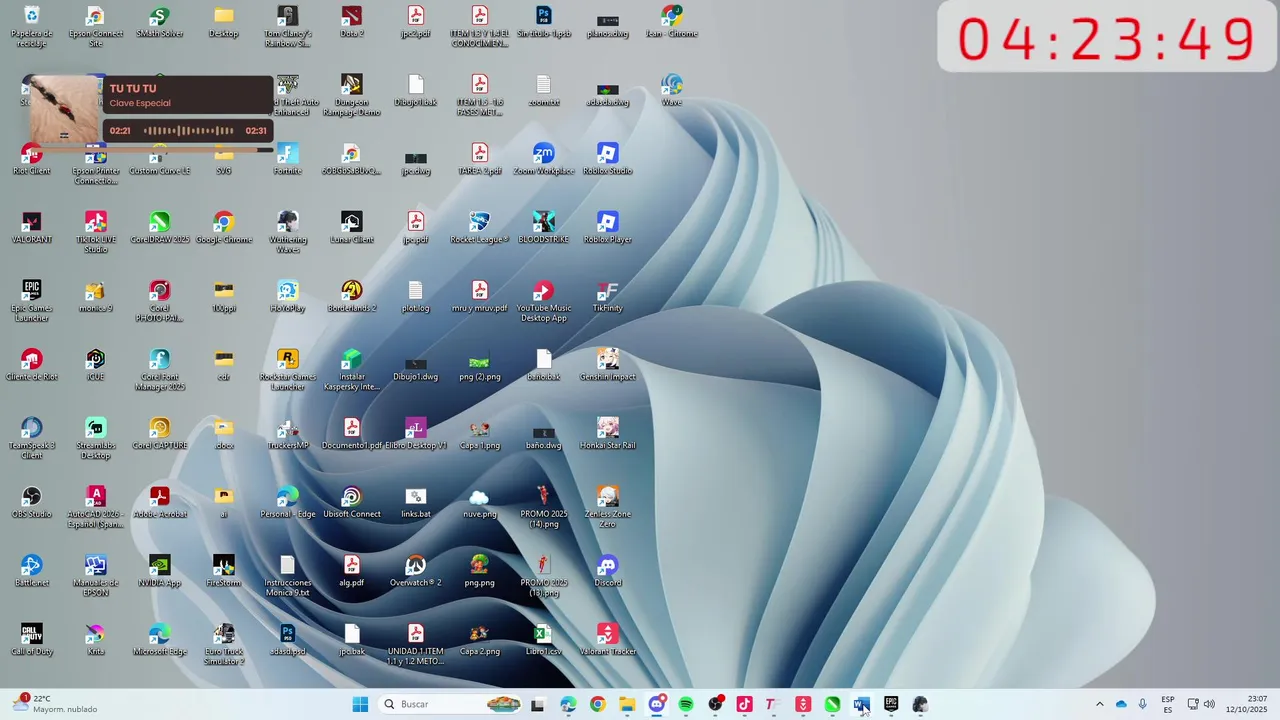
Task: Select the Roblox Studio shortcut
Action: pyautogui.click(x=608, y=159)
